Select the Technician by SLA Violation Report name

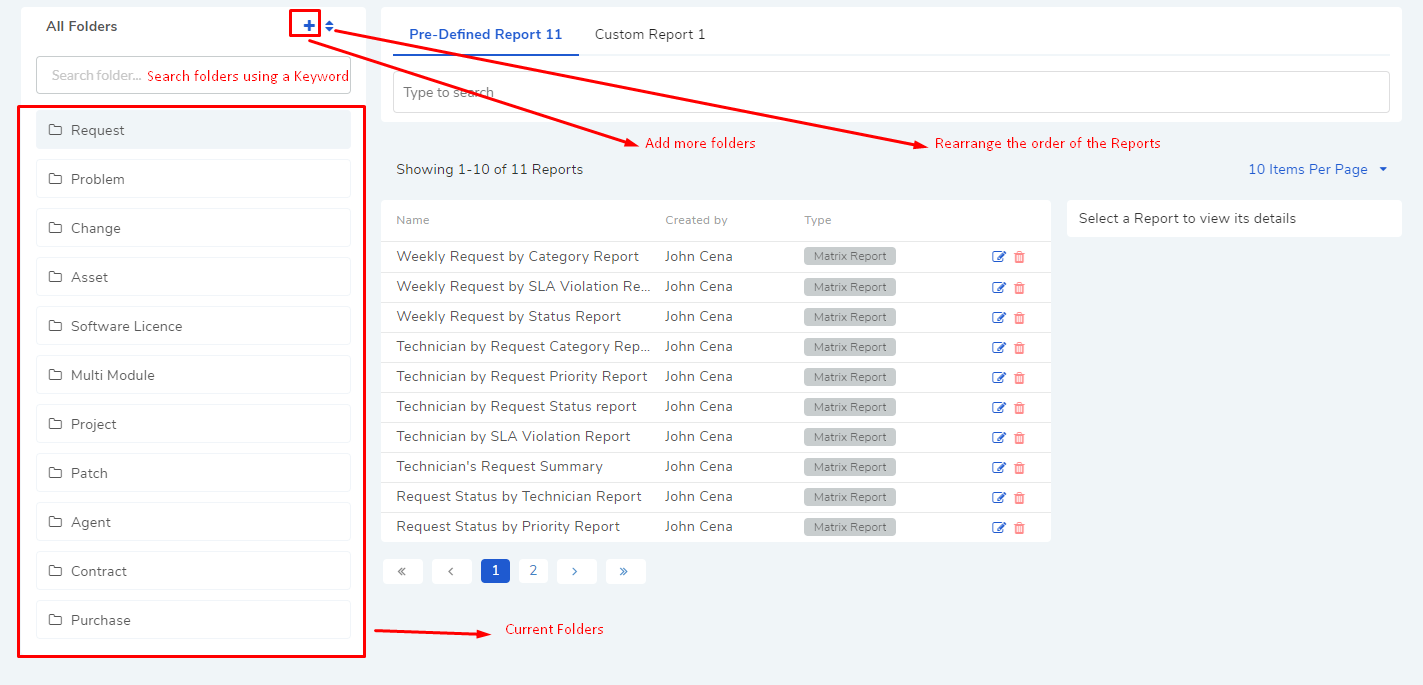513,436
